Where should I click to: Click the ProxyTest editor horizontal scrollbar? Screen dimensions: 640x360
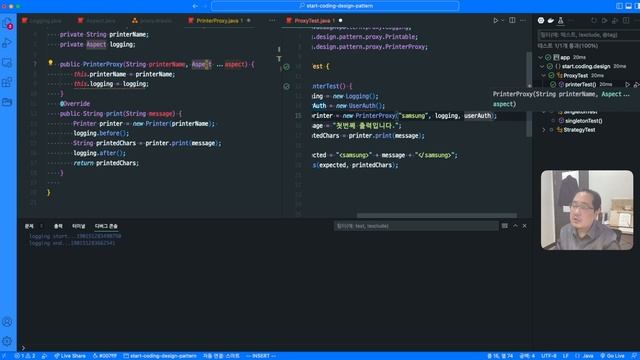tap(437, 215)
